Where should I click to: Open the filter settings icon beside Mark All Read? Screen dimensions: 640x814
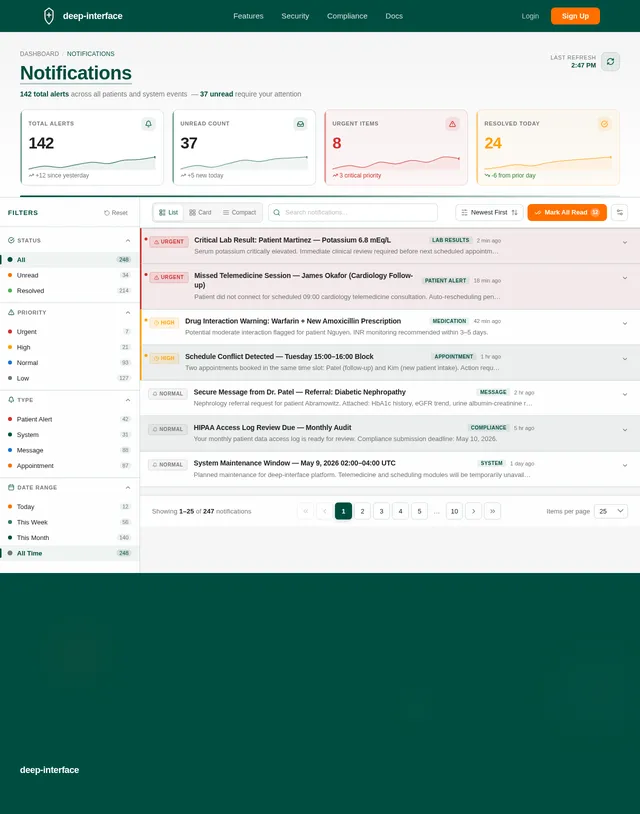click(x=620, y=212)
